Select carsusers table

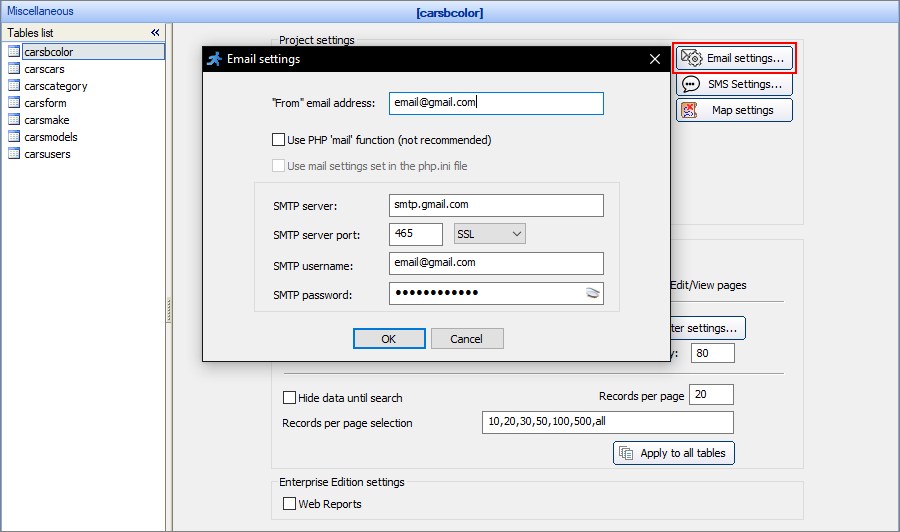click(x=47, y=154)
